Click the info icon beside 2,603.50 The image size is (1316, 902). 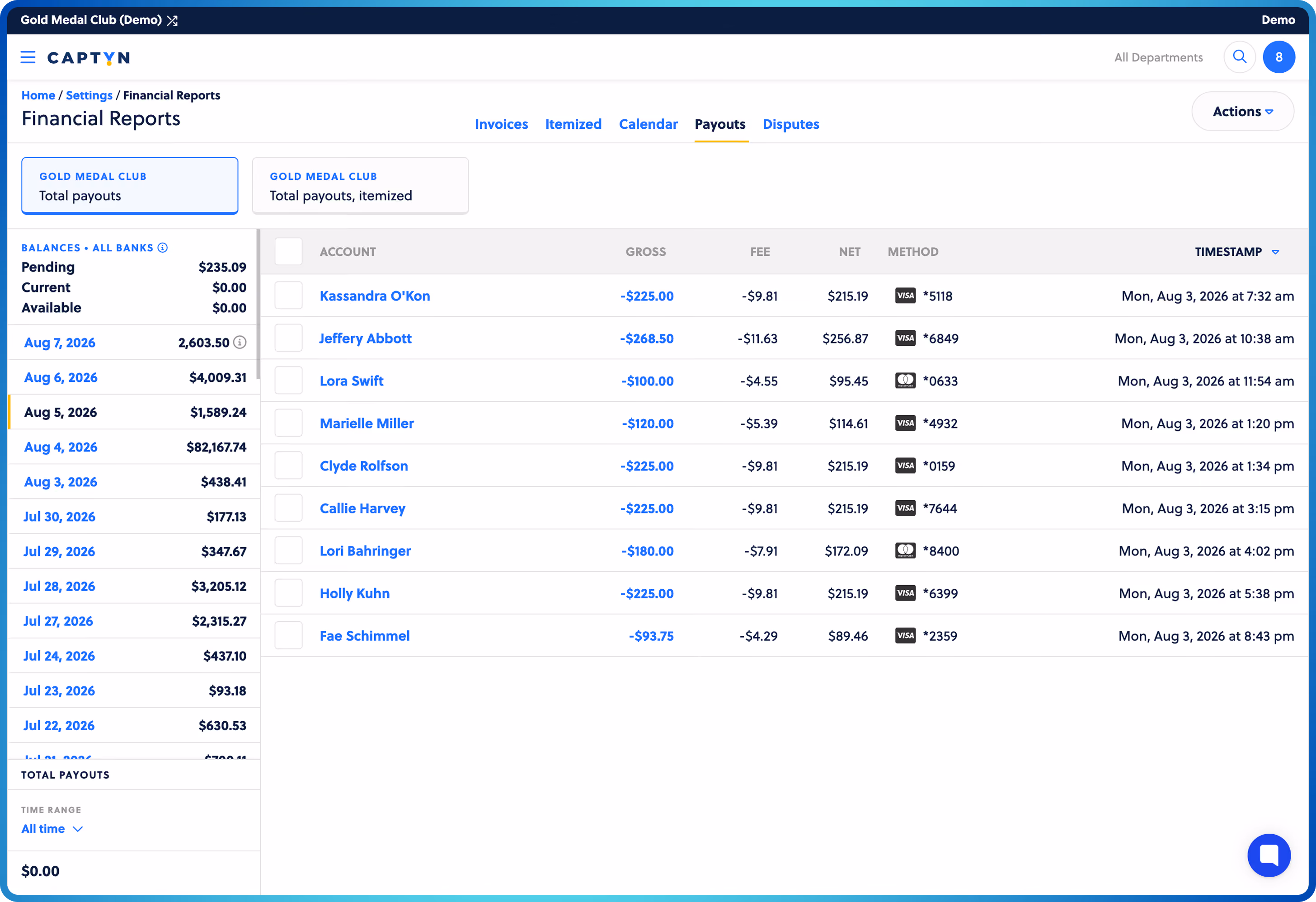240,342
